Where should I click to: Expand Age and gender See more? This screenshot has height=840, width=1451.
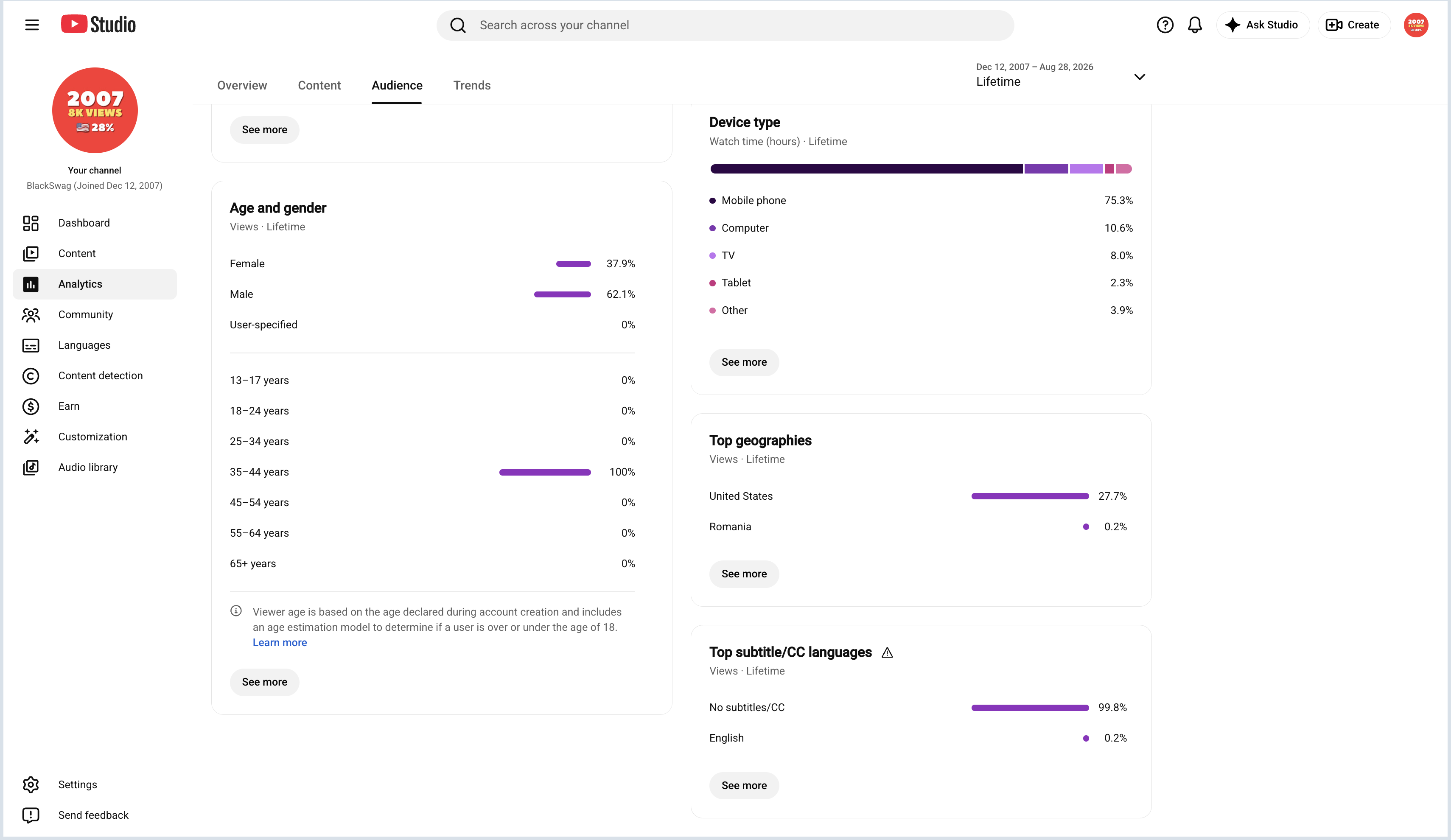264,682
